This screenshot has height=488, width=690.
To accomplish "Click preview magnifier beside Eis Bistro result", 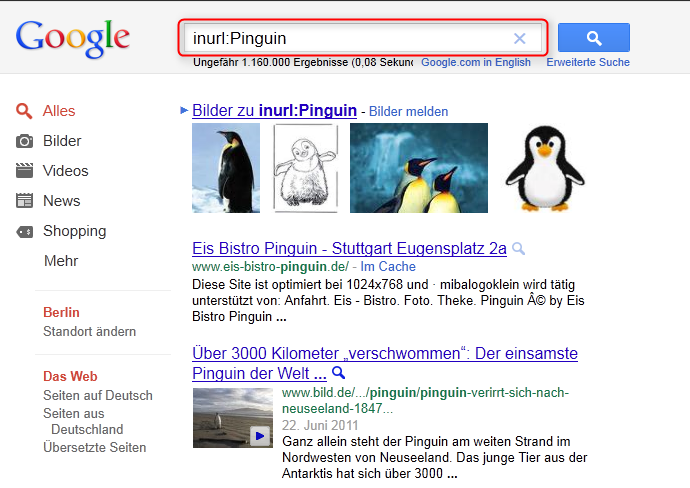I will (519, 249).
